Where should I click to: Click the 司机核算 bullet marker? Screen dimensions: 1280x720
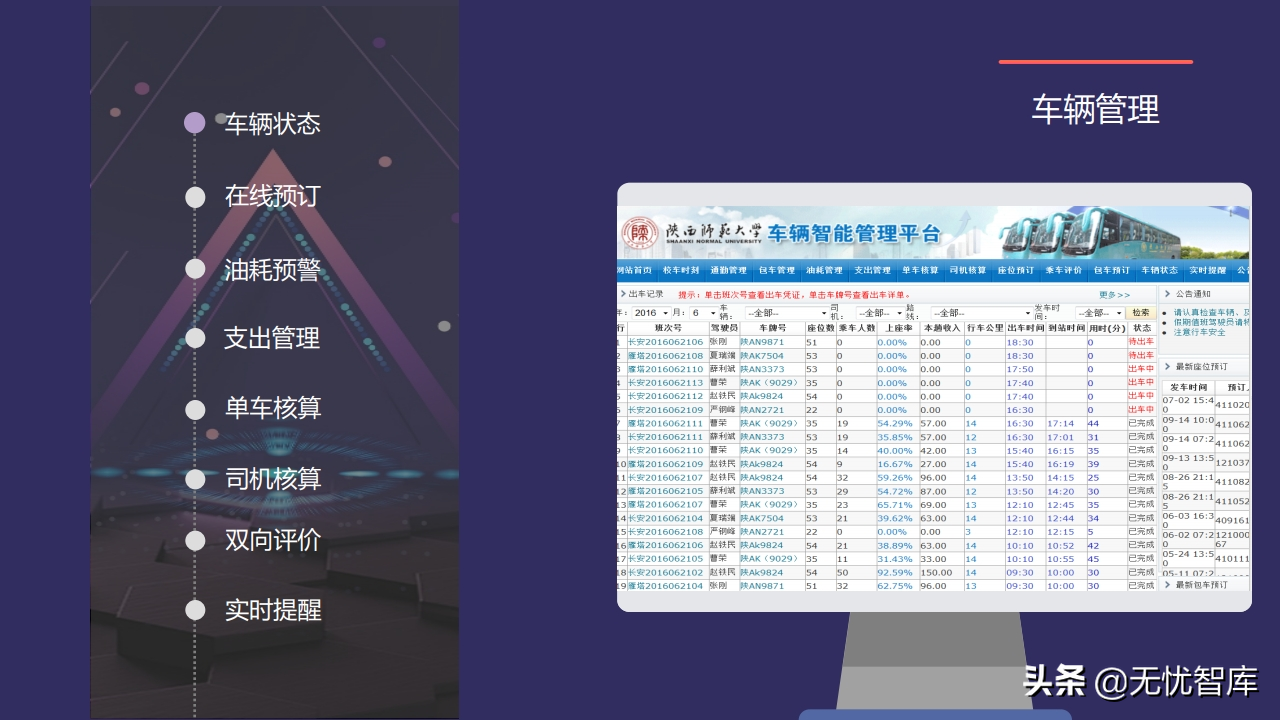[x=195, y=479]
